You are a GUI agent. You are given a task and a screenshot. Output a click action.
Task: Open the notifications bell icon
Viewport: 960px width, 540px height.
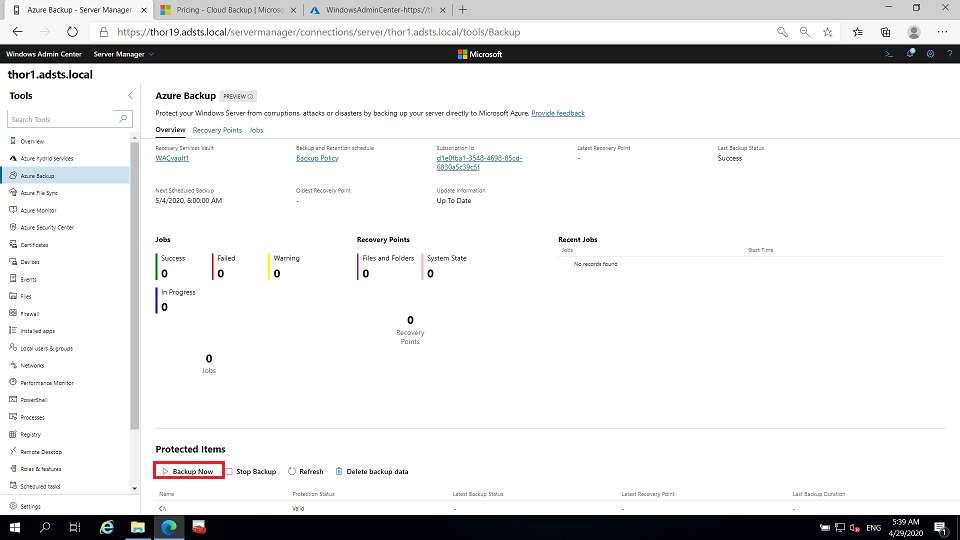910,54
